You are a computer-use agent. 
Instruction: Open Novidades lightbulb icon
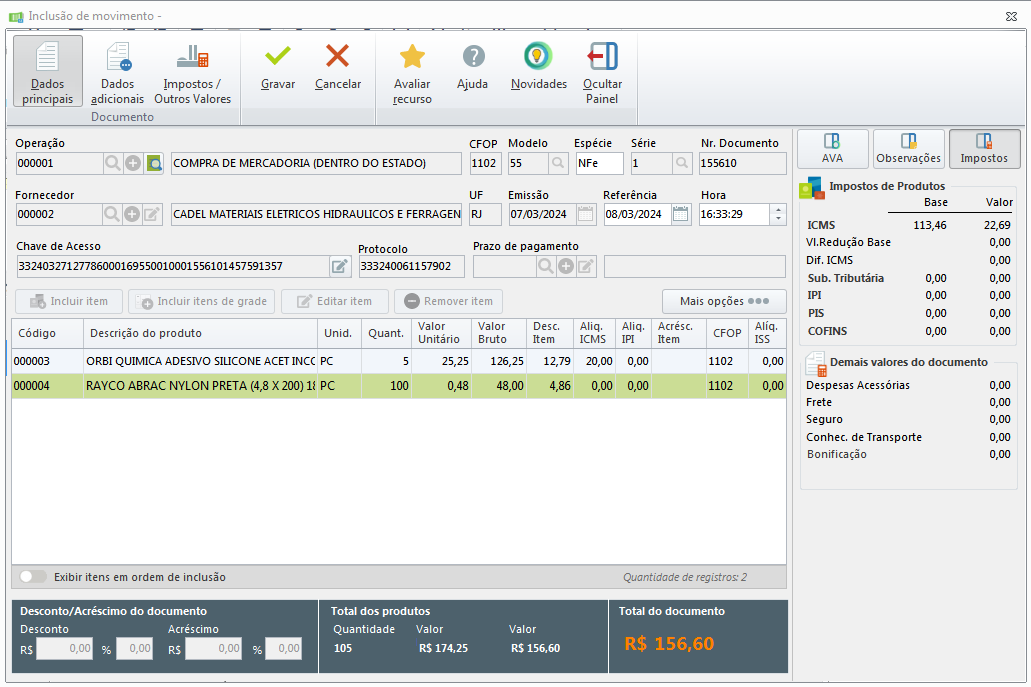[x=538, y=57]
